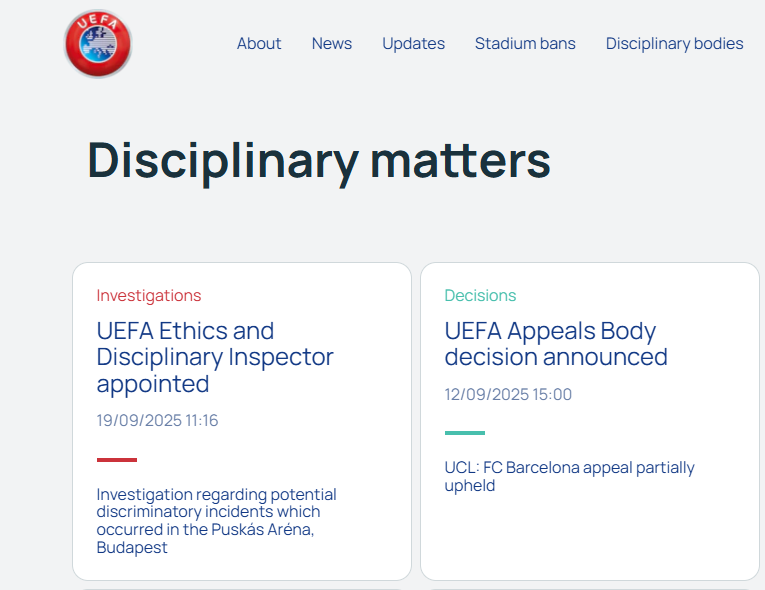Click the Disciplinary matters page heading
Viewport: 765px width, 590px height.
point(319,160)
